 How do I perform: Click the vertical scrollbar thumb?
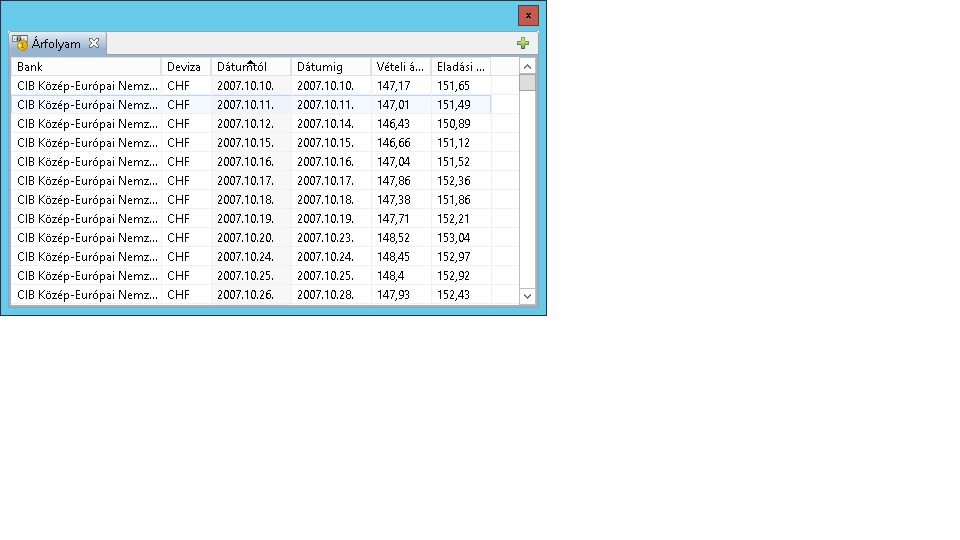point(527,82)
